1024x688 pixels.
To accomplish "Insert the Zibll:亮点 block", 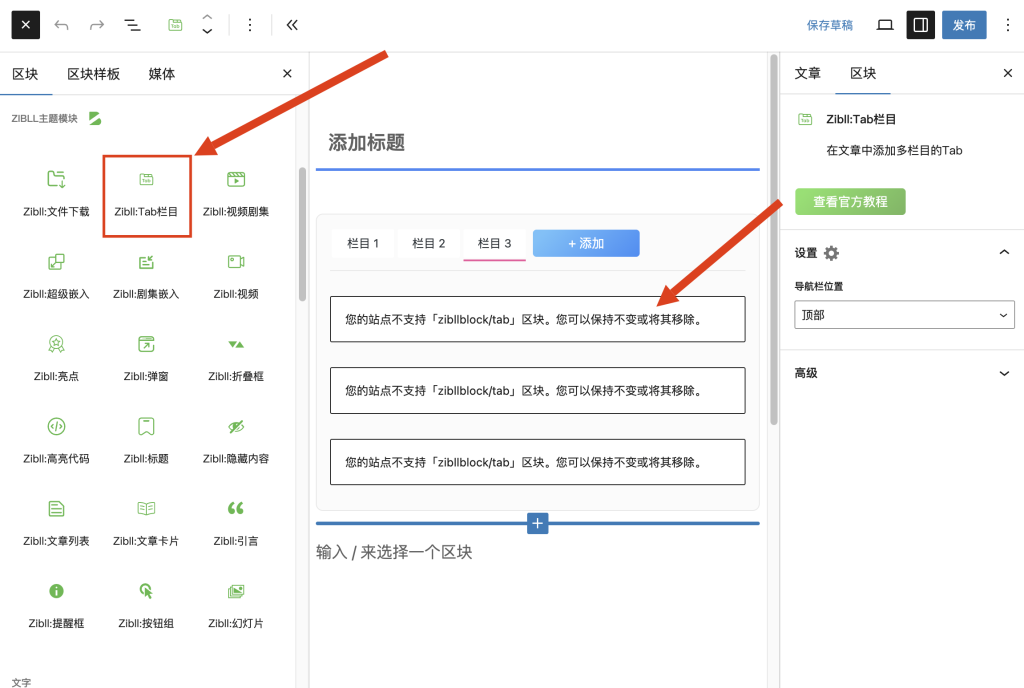I will (x=56, y=359).
